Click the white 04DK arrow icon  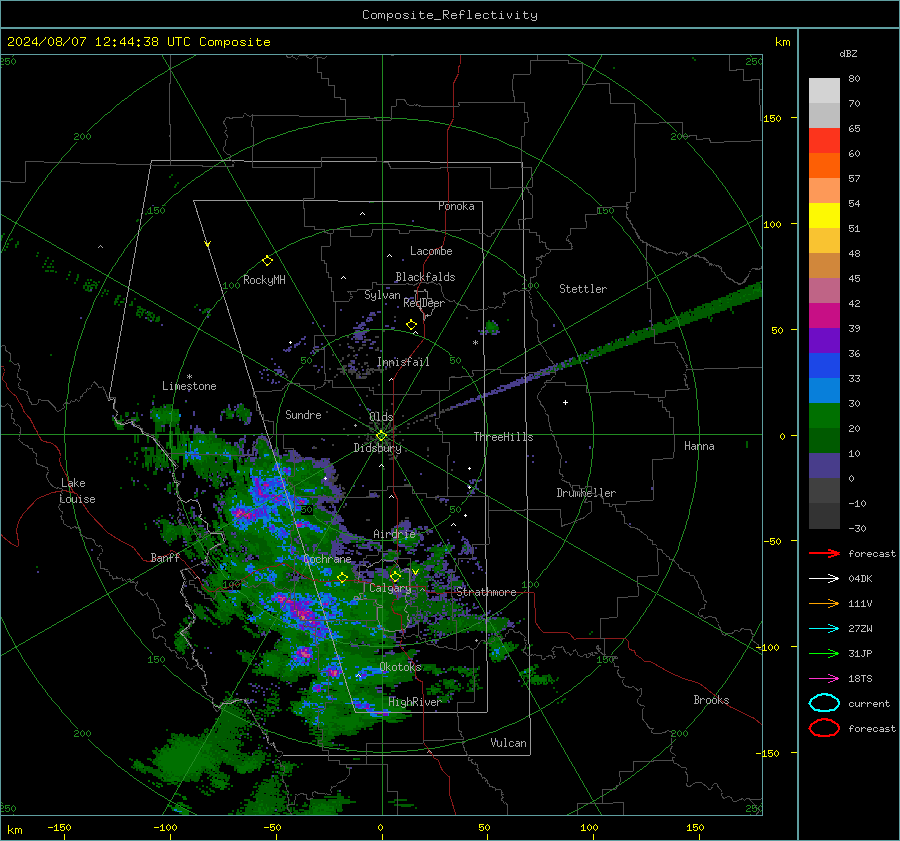[824, 579]
